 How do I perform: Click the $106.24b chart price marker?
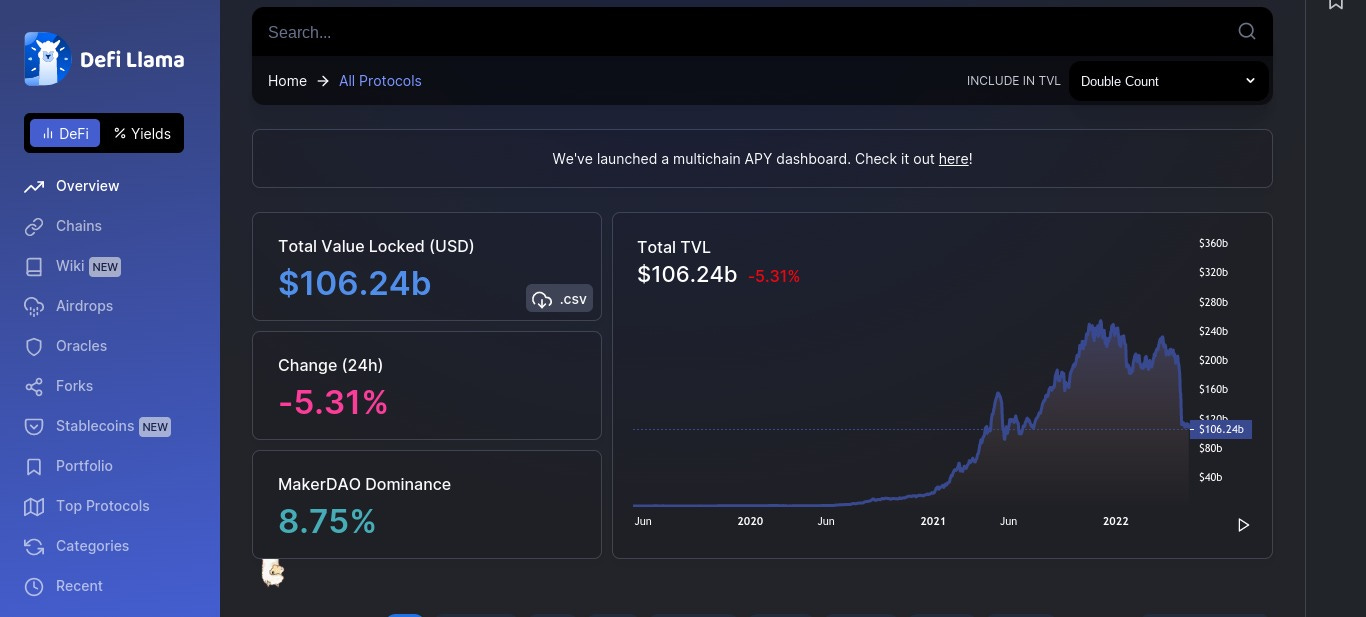tap(1221, 429)
